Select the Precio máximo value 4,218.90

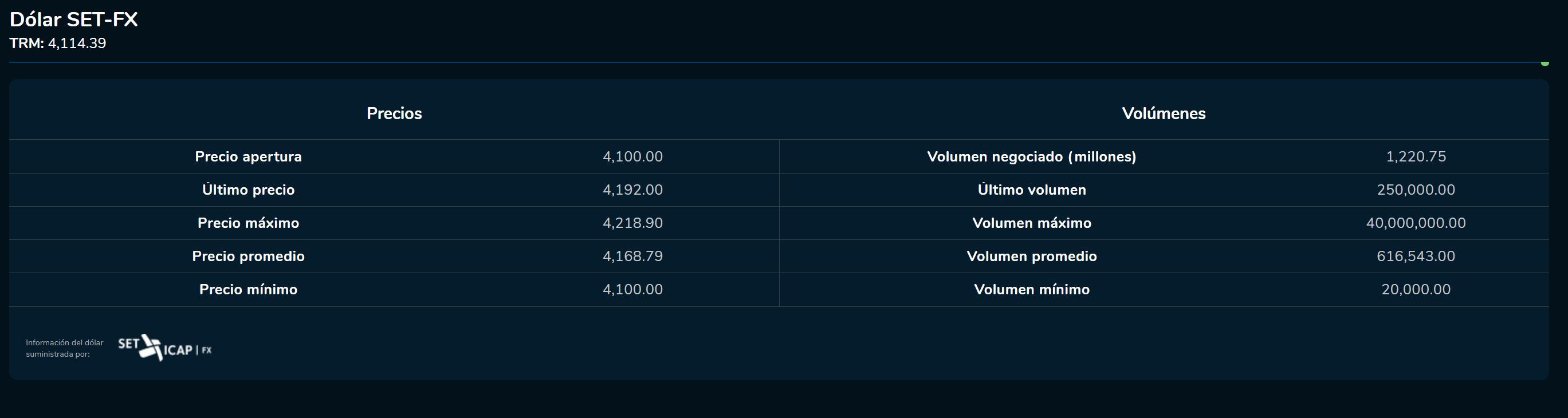(x=632, y=223)
